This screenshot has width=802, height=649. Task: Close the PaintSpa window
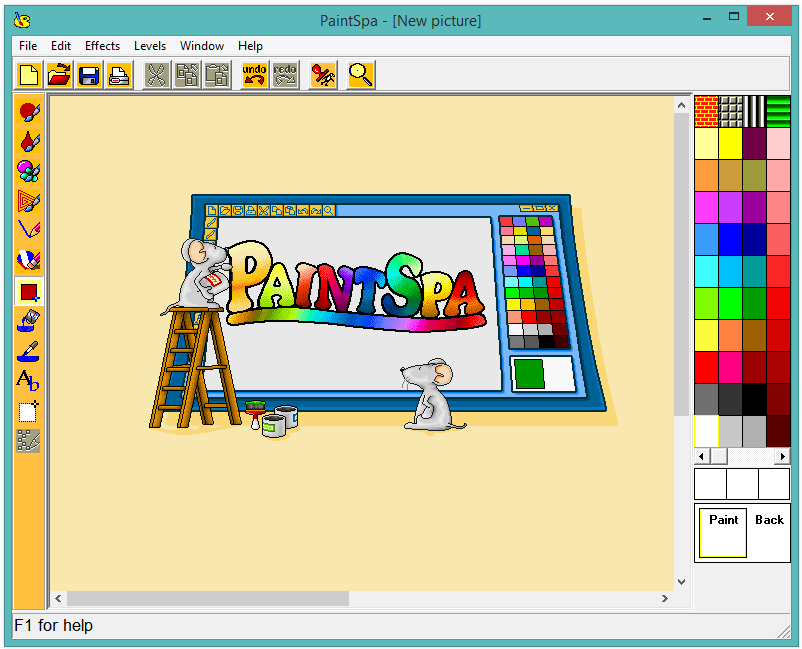click(x=769, y=16)
